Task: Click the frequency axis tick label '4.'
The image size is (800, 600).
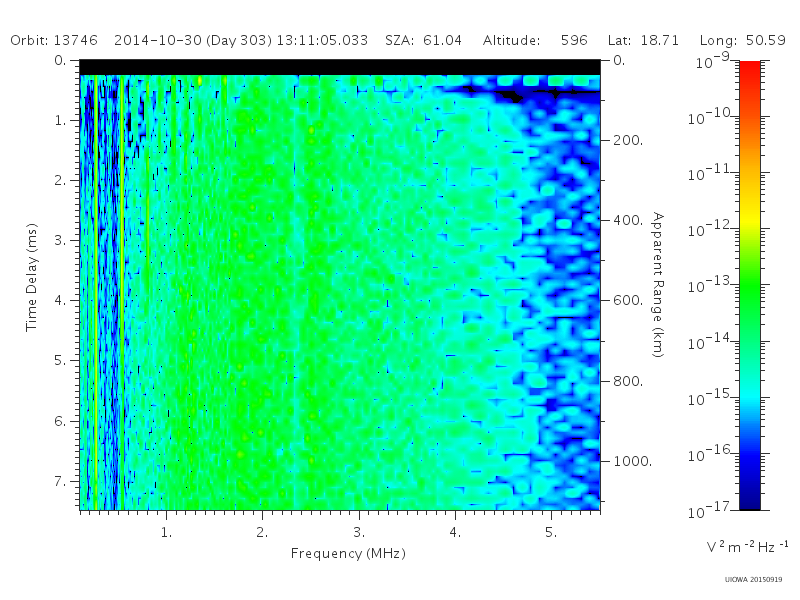Action: pos(455,532)
